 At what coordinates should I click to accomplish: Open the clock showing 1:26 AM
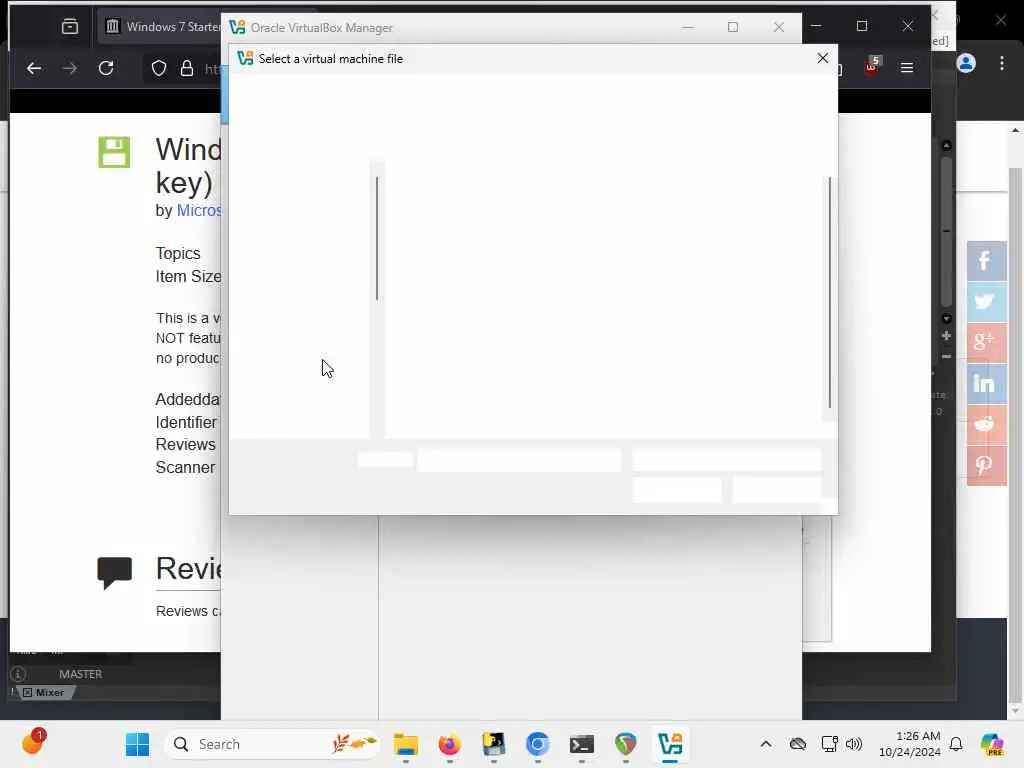coord(910,744)
